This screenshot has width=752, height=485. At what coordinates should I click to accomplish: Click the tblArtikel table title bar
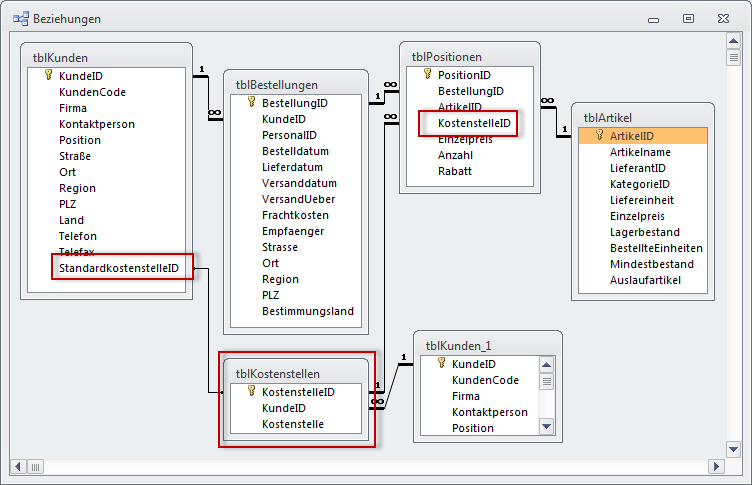click(x=642, y=117)
